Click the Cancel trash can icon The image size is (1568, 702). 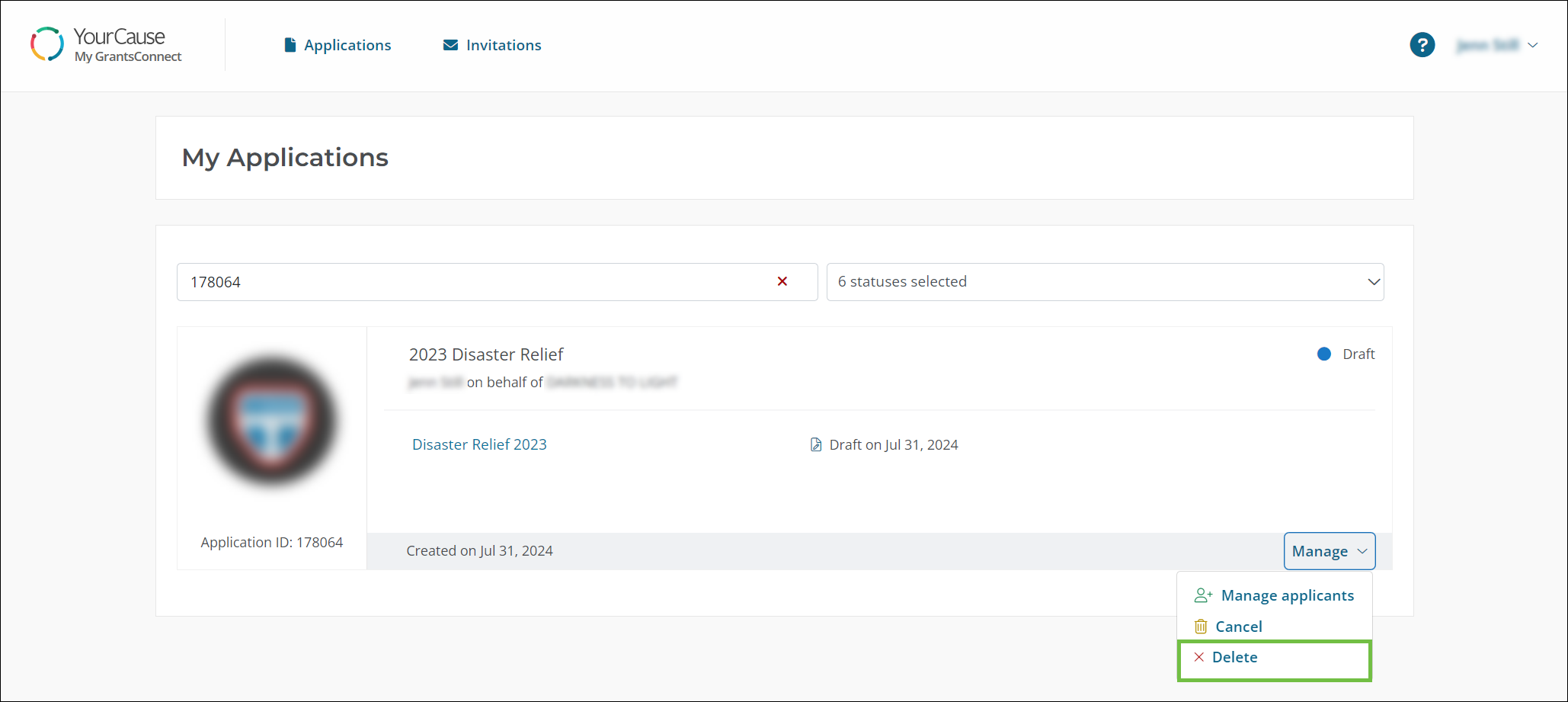(x=1201, y=627)
